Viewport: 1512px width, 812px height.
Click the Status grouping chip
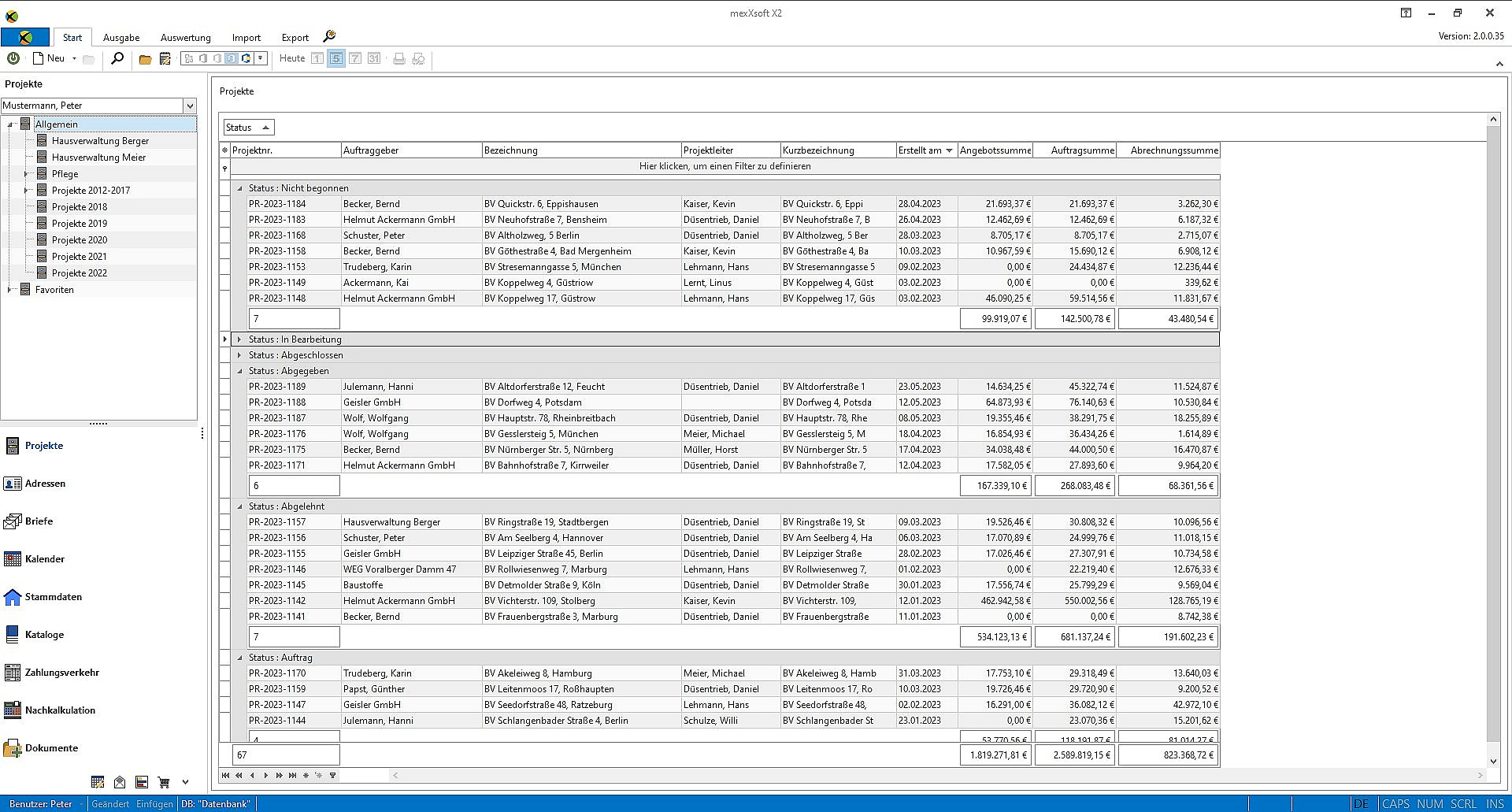coord(249,128)
